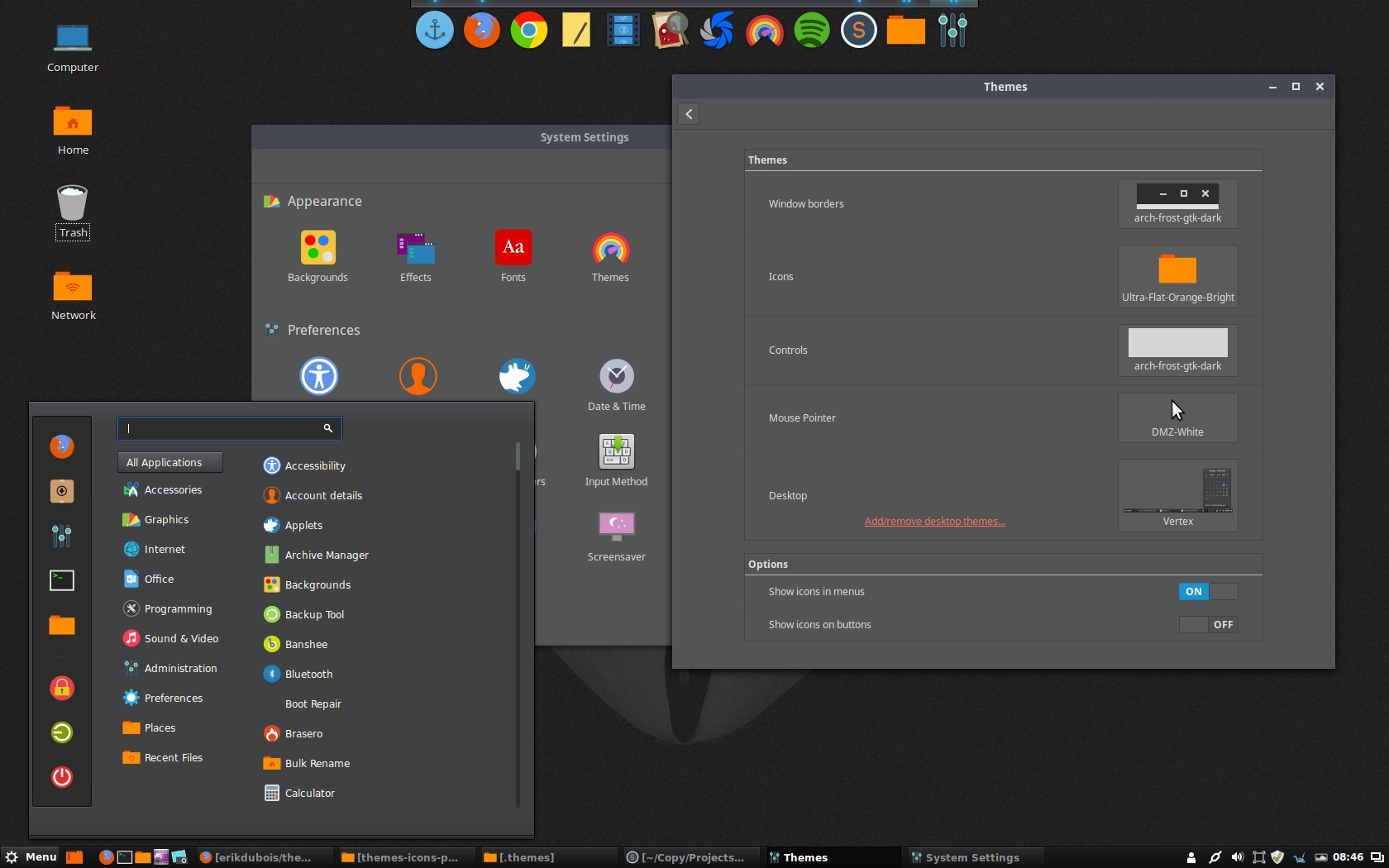This screenshot has height=868, width=1389.
Task: Click the Firefox favorite in menu sidebar
Action: pyautogui.click(x=62, y=446)
